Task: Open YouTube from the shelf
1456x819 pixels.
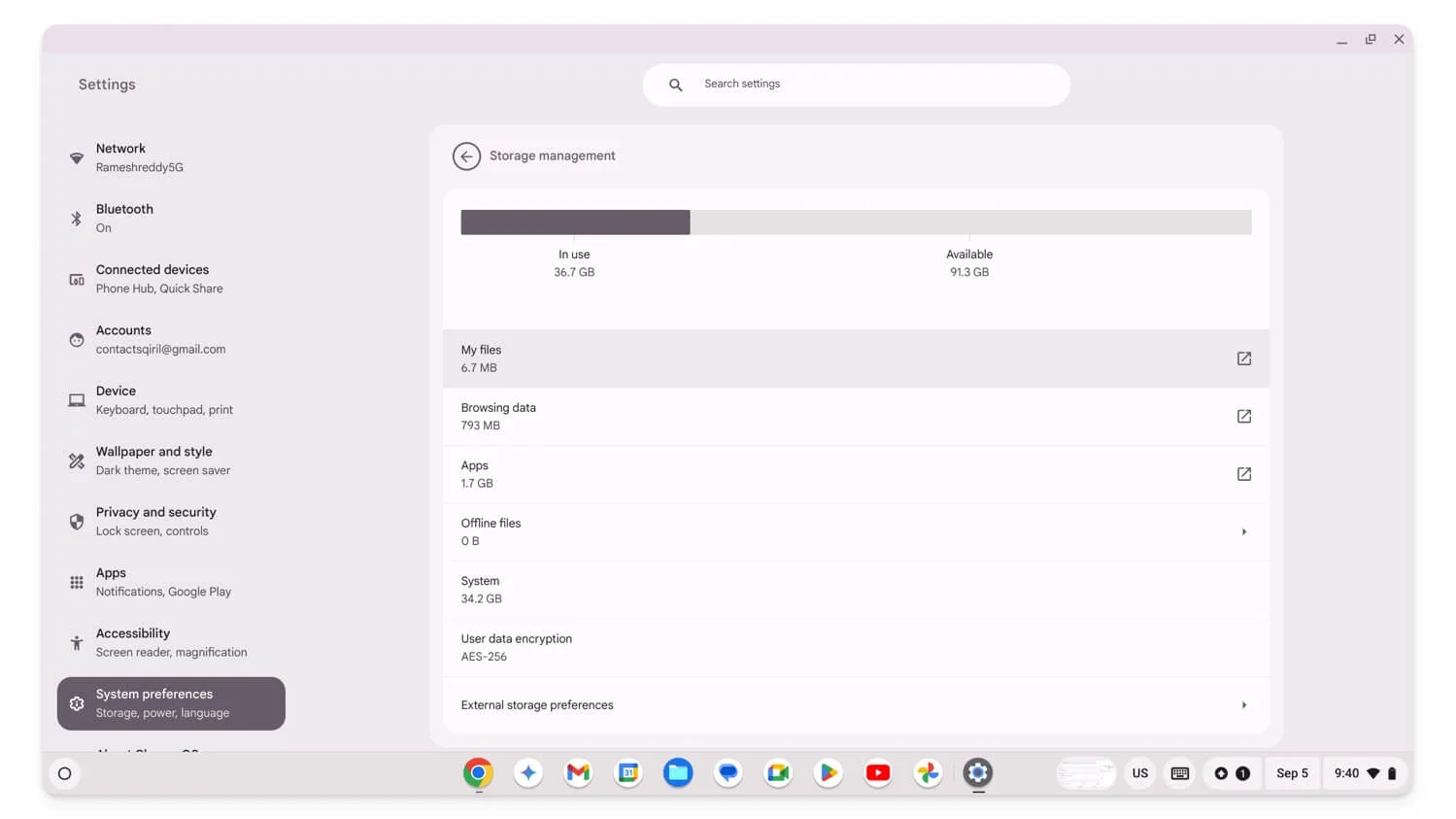Action: coord(877,773)
